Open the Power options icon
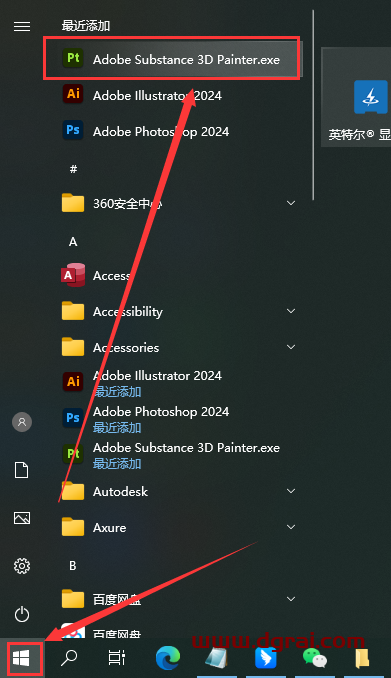Image resolution: width=391 pixels, height=678 pixels. [22, 614]
